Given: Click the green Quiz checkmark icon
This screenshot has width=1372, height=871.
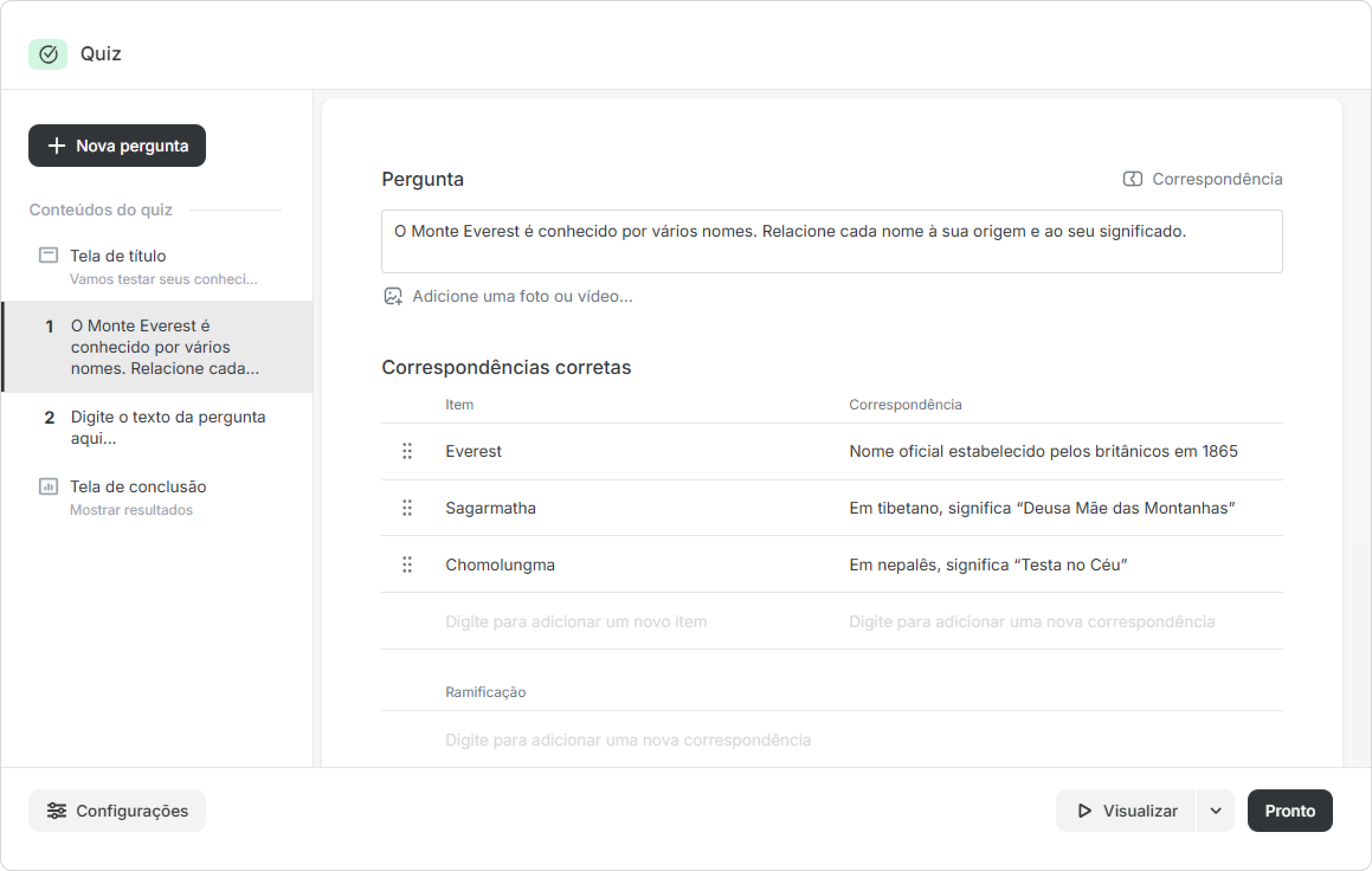Looking at the screenshot, I should (x=48, y=54).
